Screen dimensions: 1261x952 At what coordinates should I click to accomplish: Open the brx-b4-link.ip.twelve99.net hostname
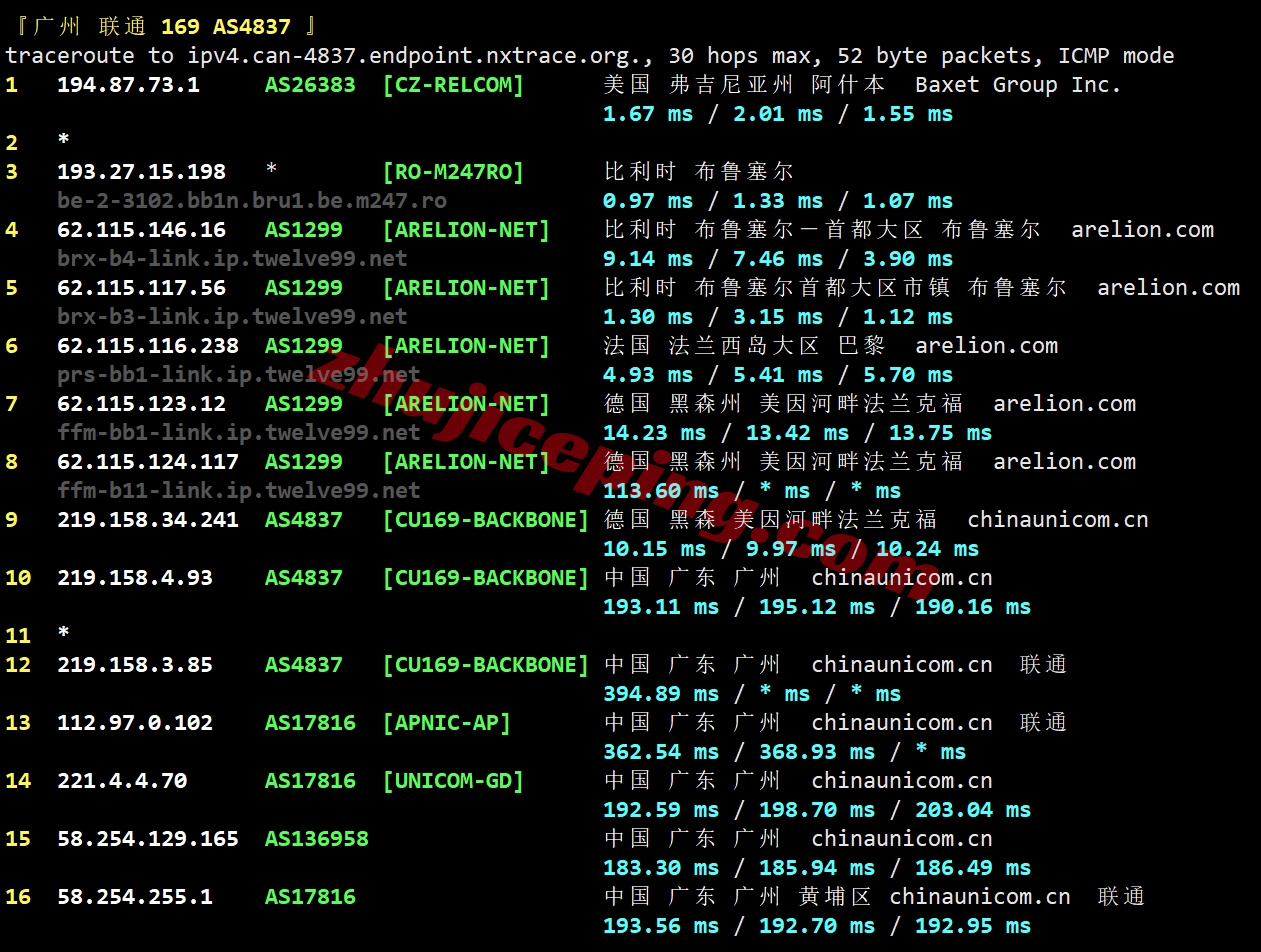232,259
